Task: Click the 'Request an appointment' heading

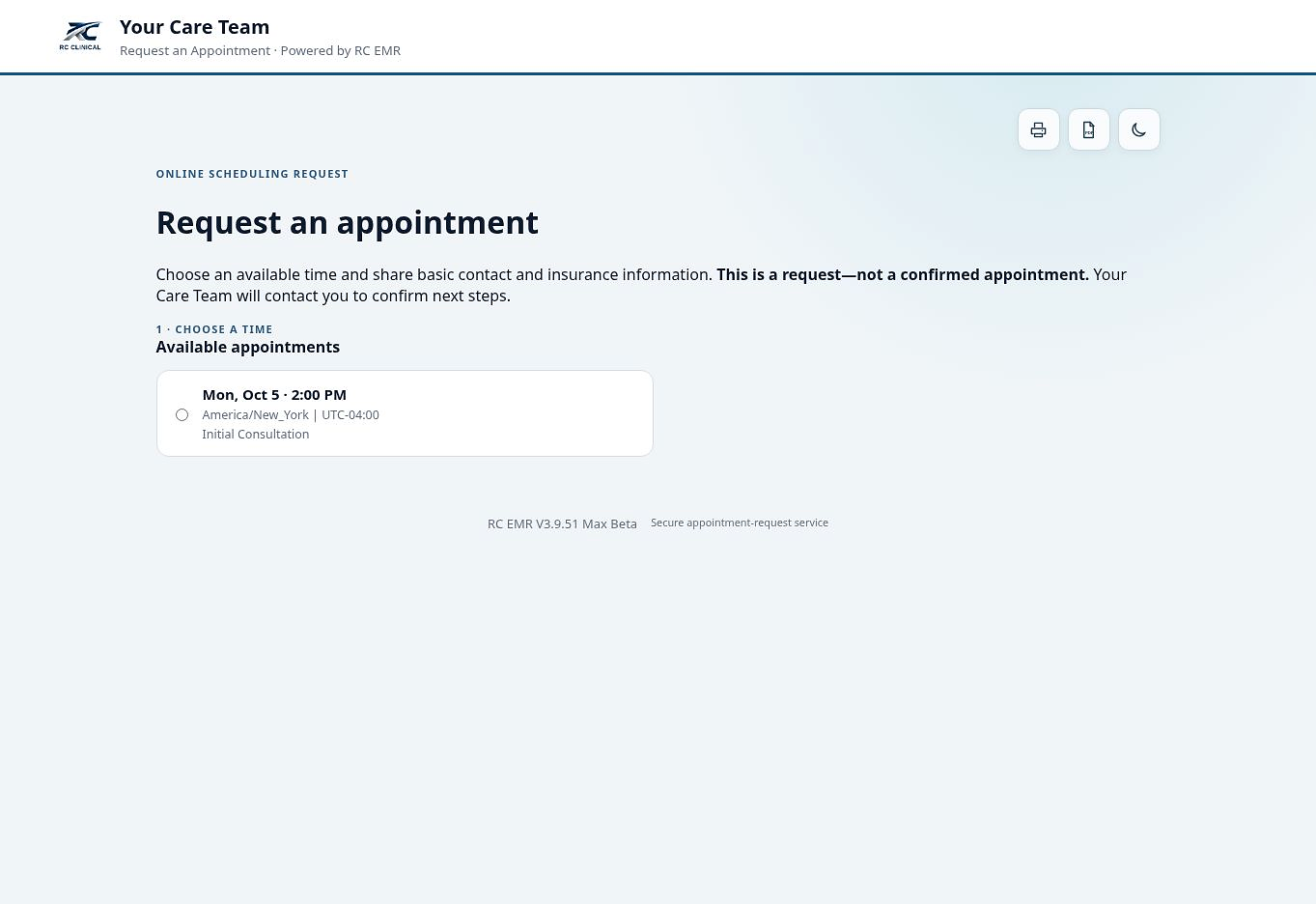Action: coord(348,222)
